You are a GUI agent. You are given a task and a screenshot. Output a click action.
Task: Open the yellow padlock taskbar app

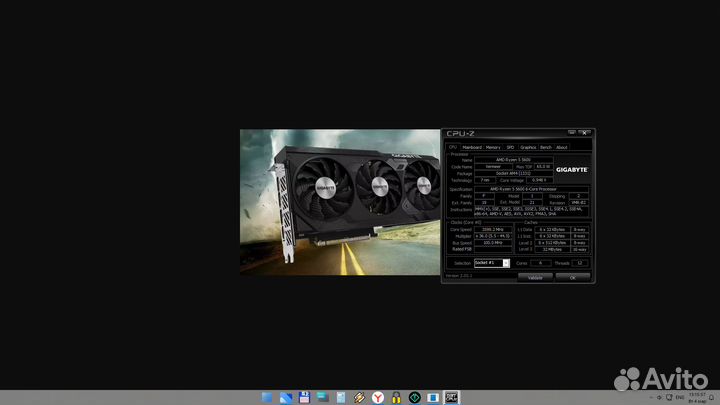tap(396, 398)
